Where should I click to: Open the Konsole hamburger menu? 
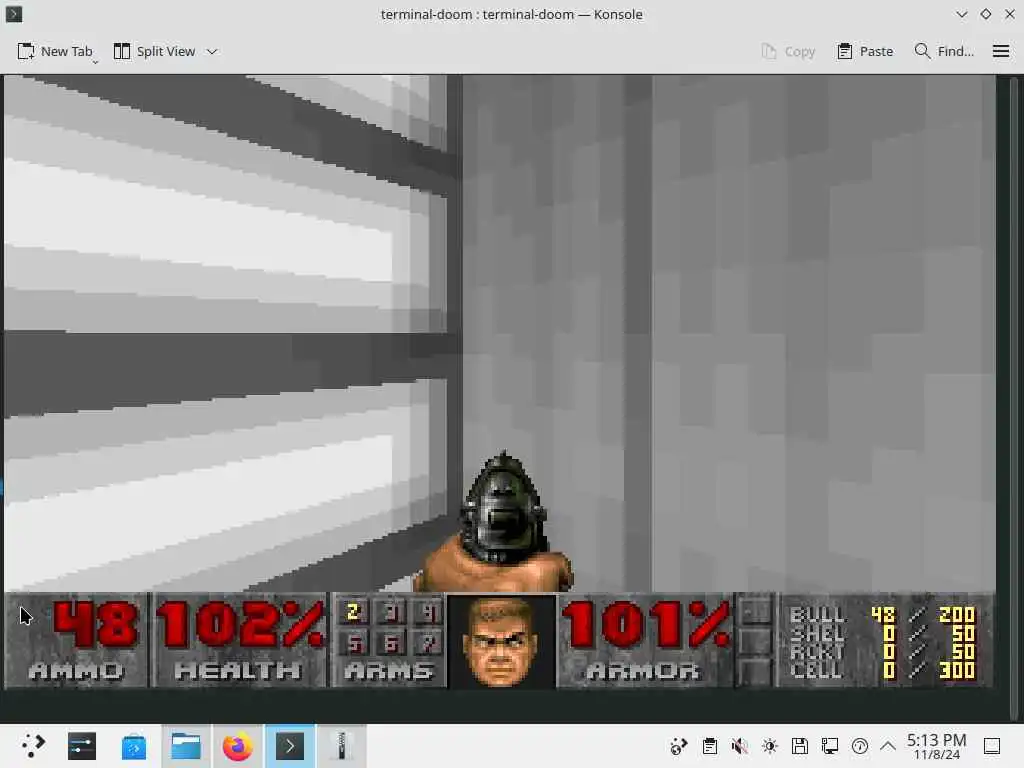tap(1000, 51)
